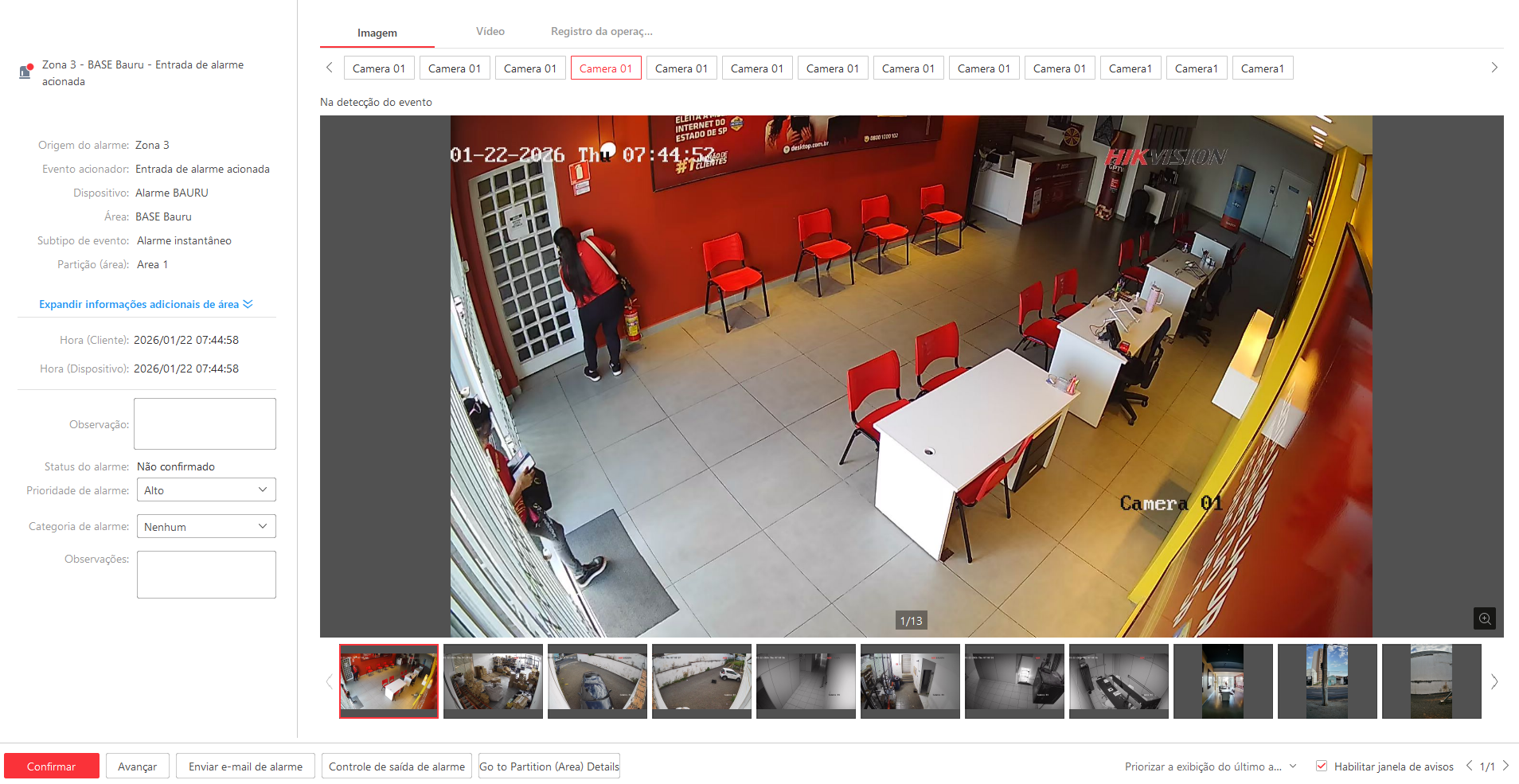Go to next alarm page arrow

tap(1505, 766)
